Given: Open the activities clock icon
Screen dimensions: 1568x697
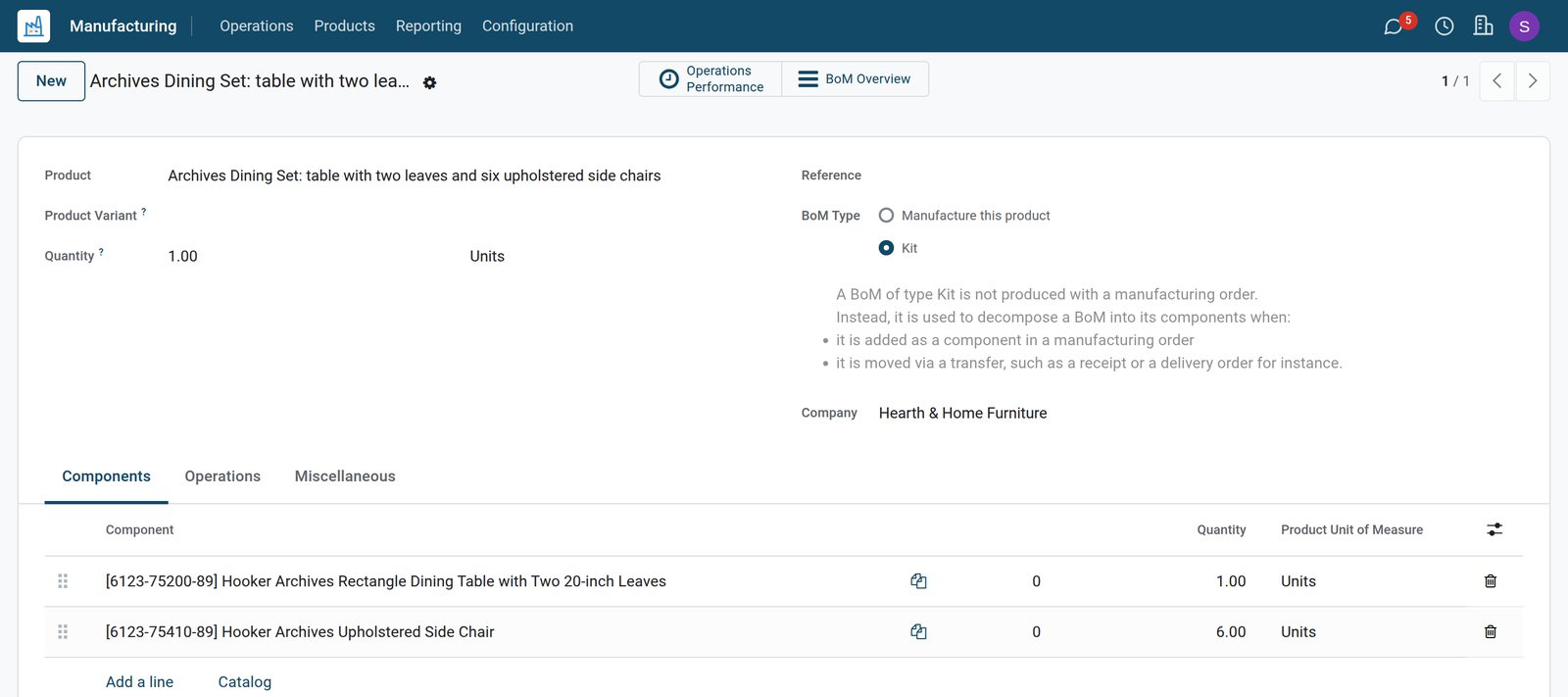Looking at the screenshot, I should [1445, 26].
